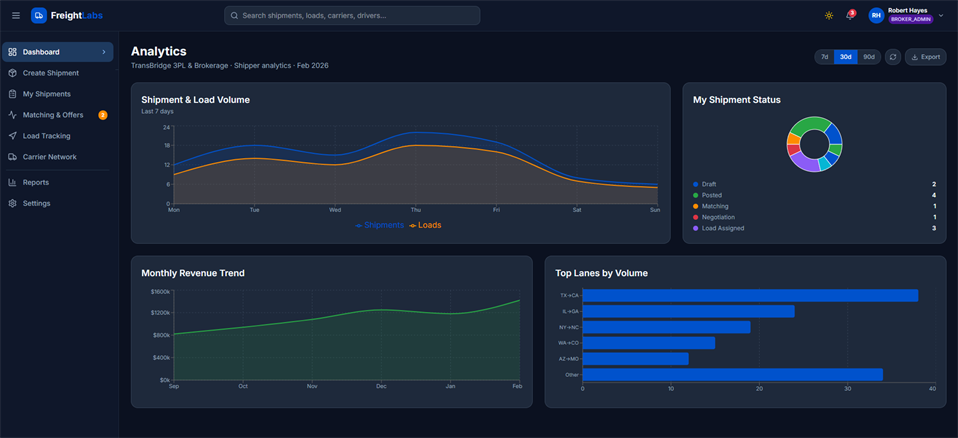The height and width of the screenshot is (438, 958).
Task: Click the Create Shipment box icon
Action: 12,73
